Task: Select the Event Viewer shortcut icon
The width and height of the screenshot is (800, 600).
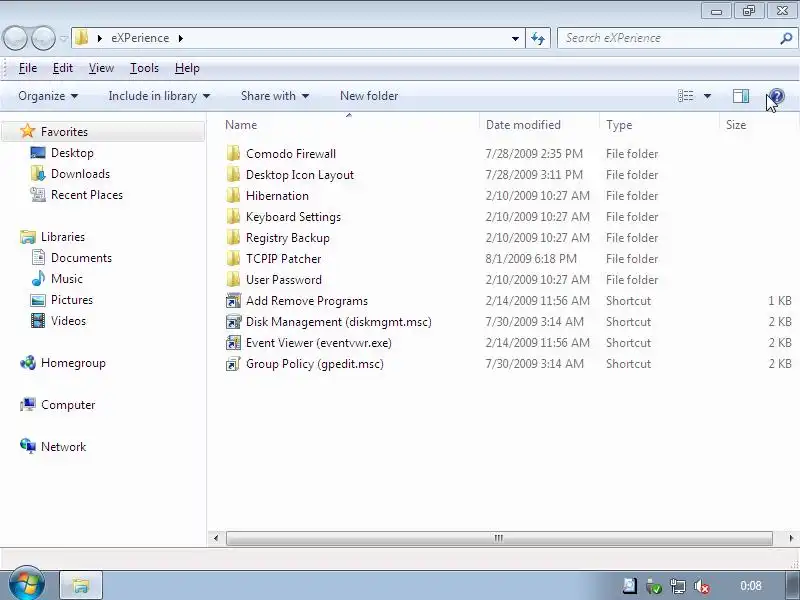Action: [233, 342]
